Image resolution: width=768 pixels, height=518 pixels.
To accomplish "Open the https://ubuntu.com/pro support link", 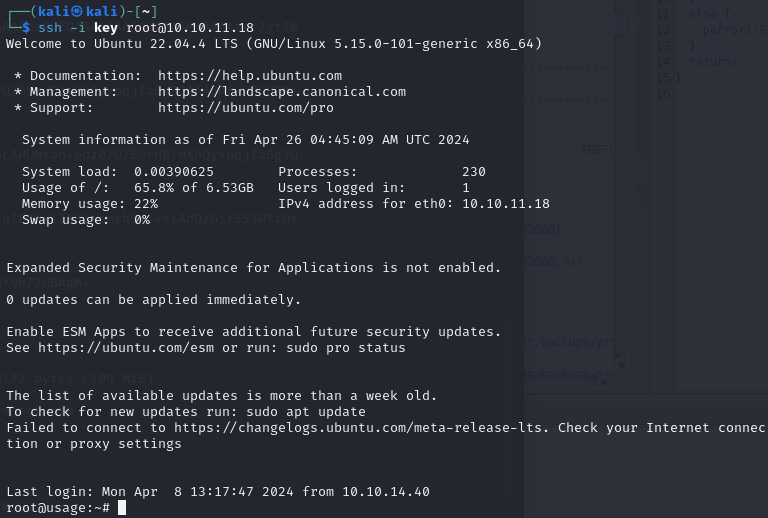I will [245, 108].
